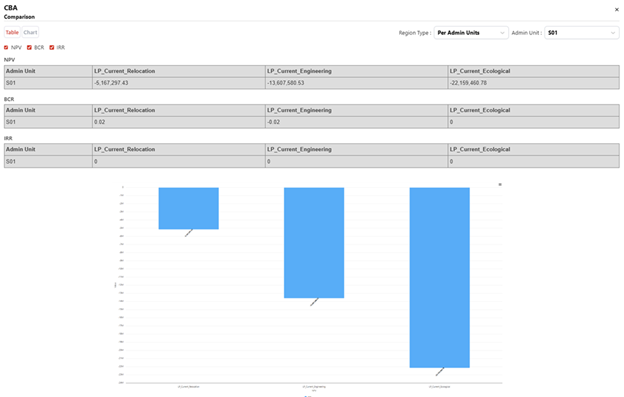This screenshot has width=624, height=397.
Task: Open the chart menu icon at top right
Action: click(500, 185)
